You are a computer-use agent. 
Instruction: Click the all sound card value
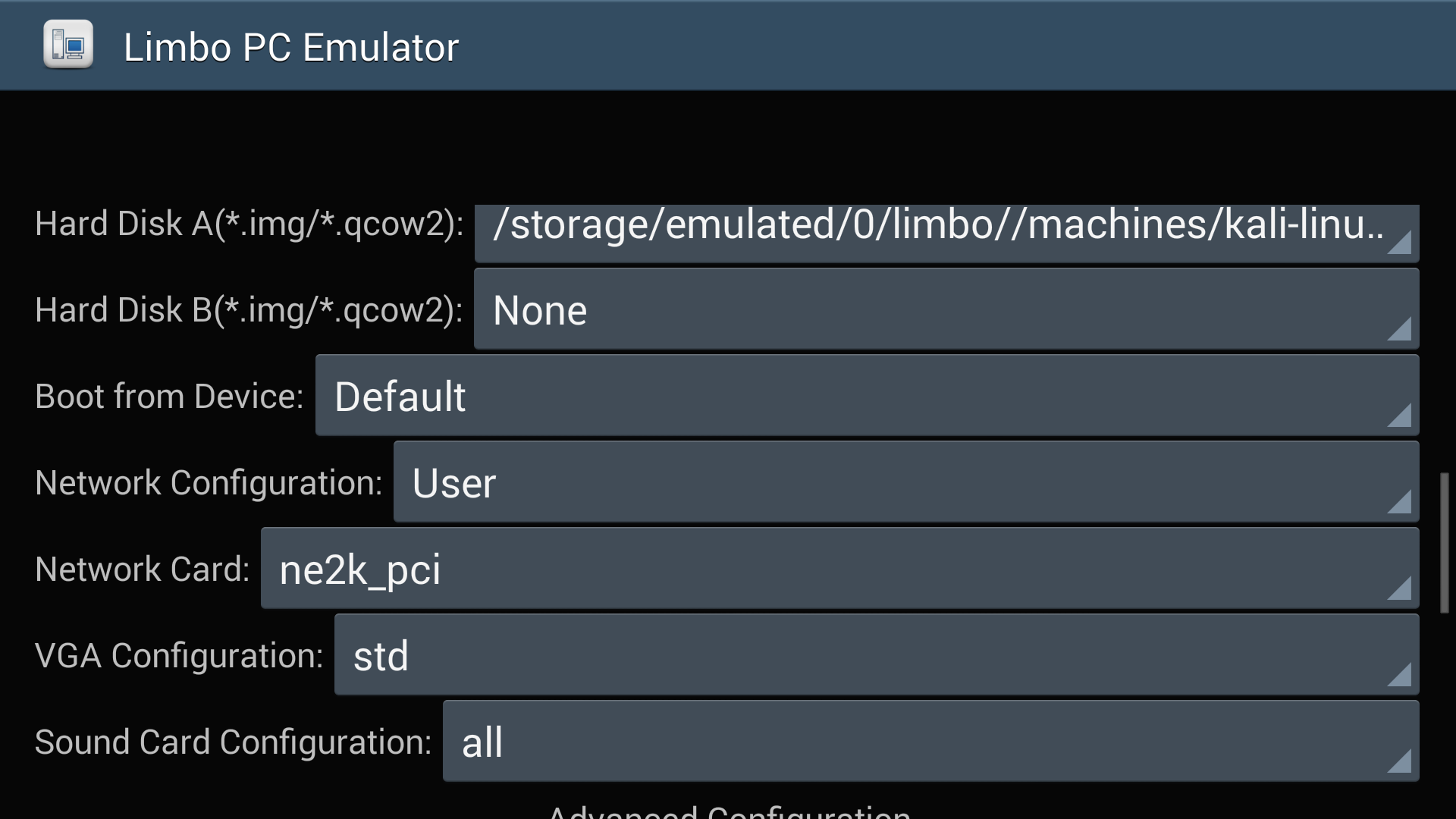(x=482, y=742)
